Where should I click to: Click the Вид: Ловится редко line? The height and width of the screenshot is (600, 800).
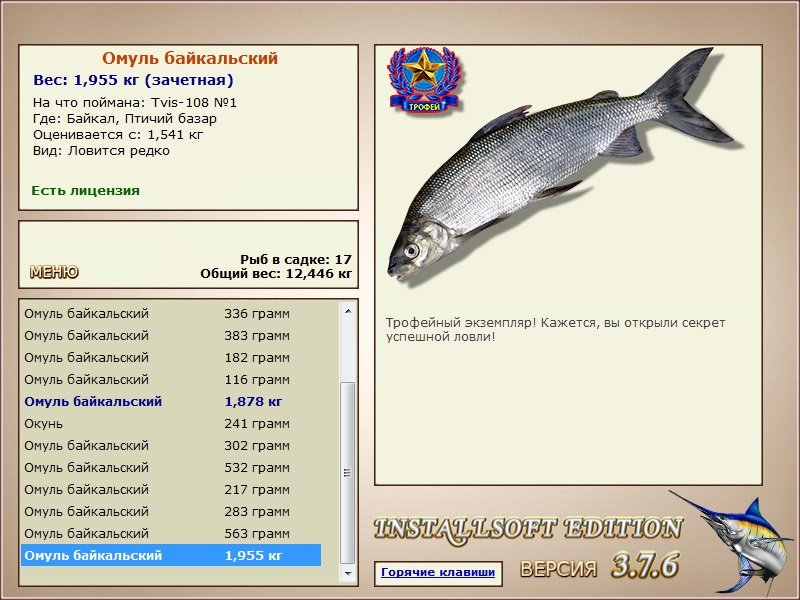pos(101,151)
